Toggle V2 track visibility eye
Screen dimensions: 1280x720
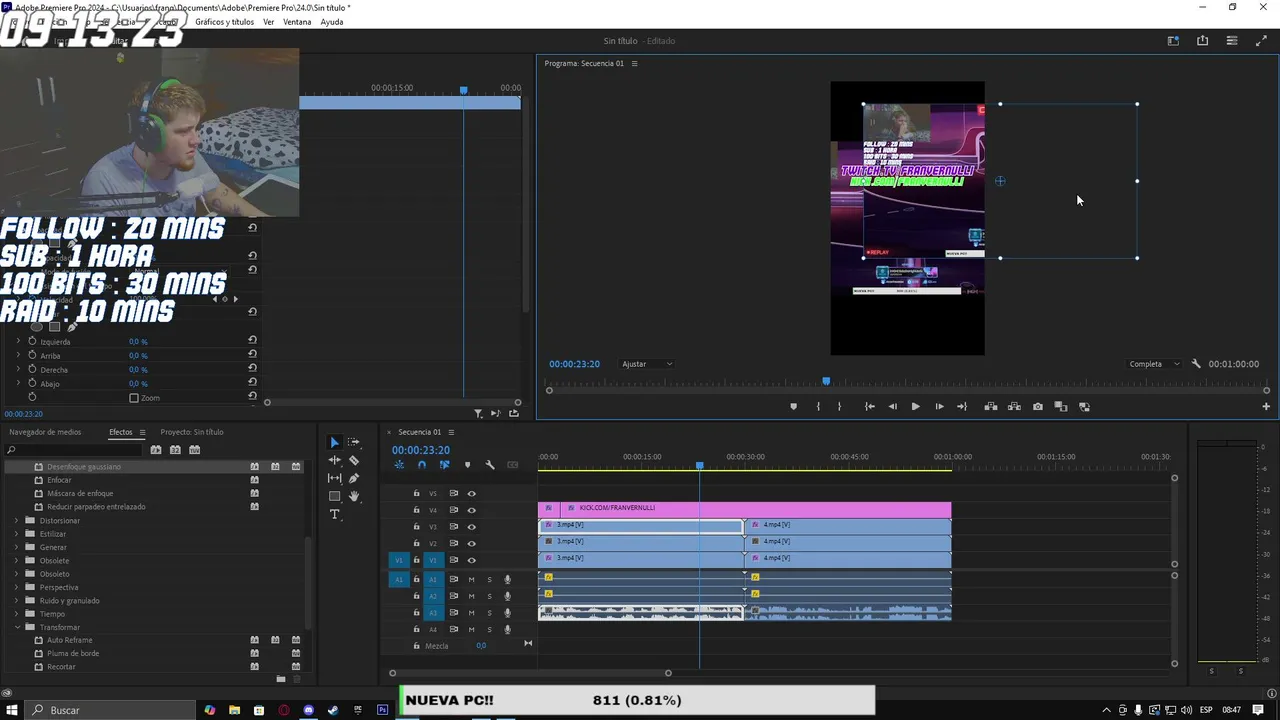coord(472,543)
